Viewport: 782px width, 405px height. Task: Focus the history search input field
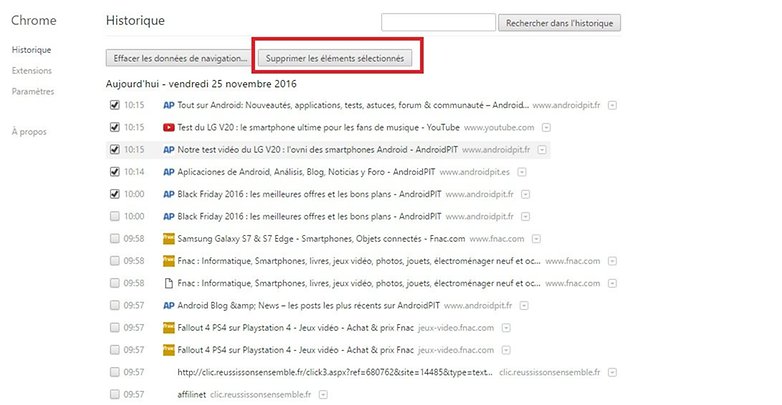(x=438, y=22)
